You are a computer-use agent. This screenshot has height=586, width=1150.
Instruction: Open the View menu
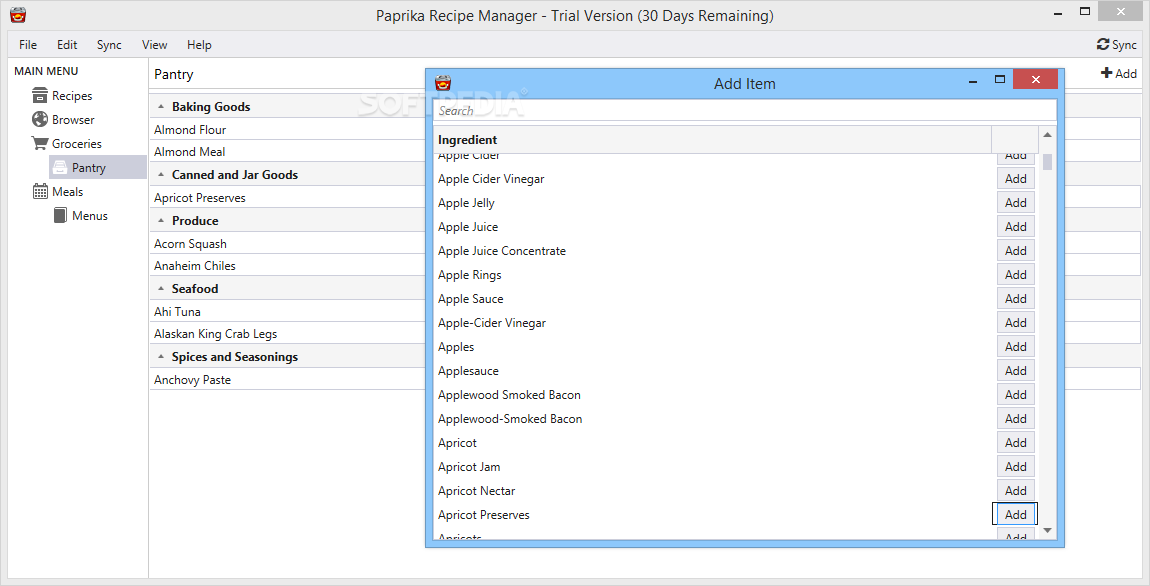(154, 45)
